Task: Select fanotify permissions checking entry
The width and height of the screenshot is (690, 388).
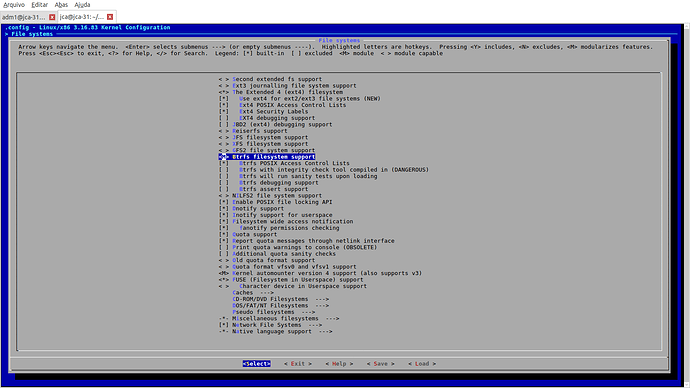Action: pos(279,228)
